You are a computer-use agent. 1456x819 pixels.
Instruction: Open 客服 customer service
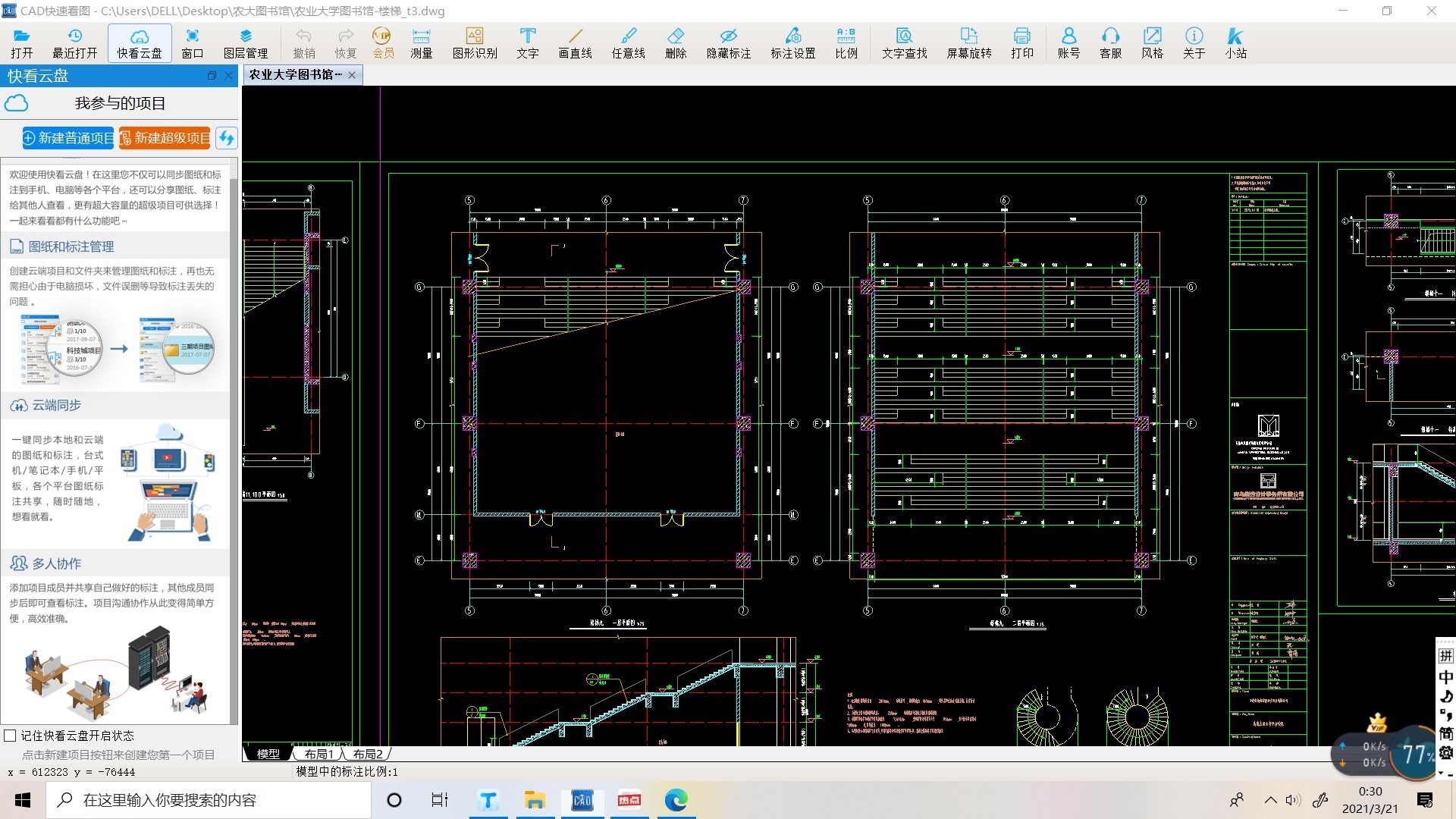point(1111,43)
